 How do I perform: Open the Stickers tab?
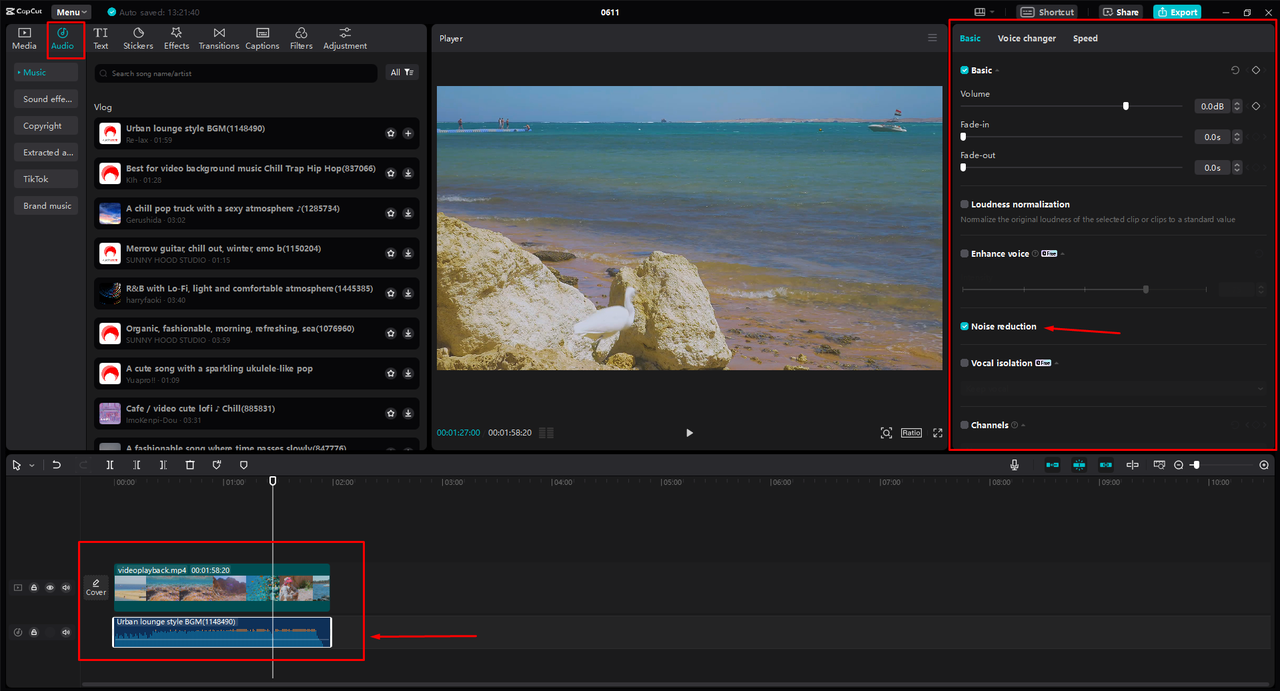138,39
